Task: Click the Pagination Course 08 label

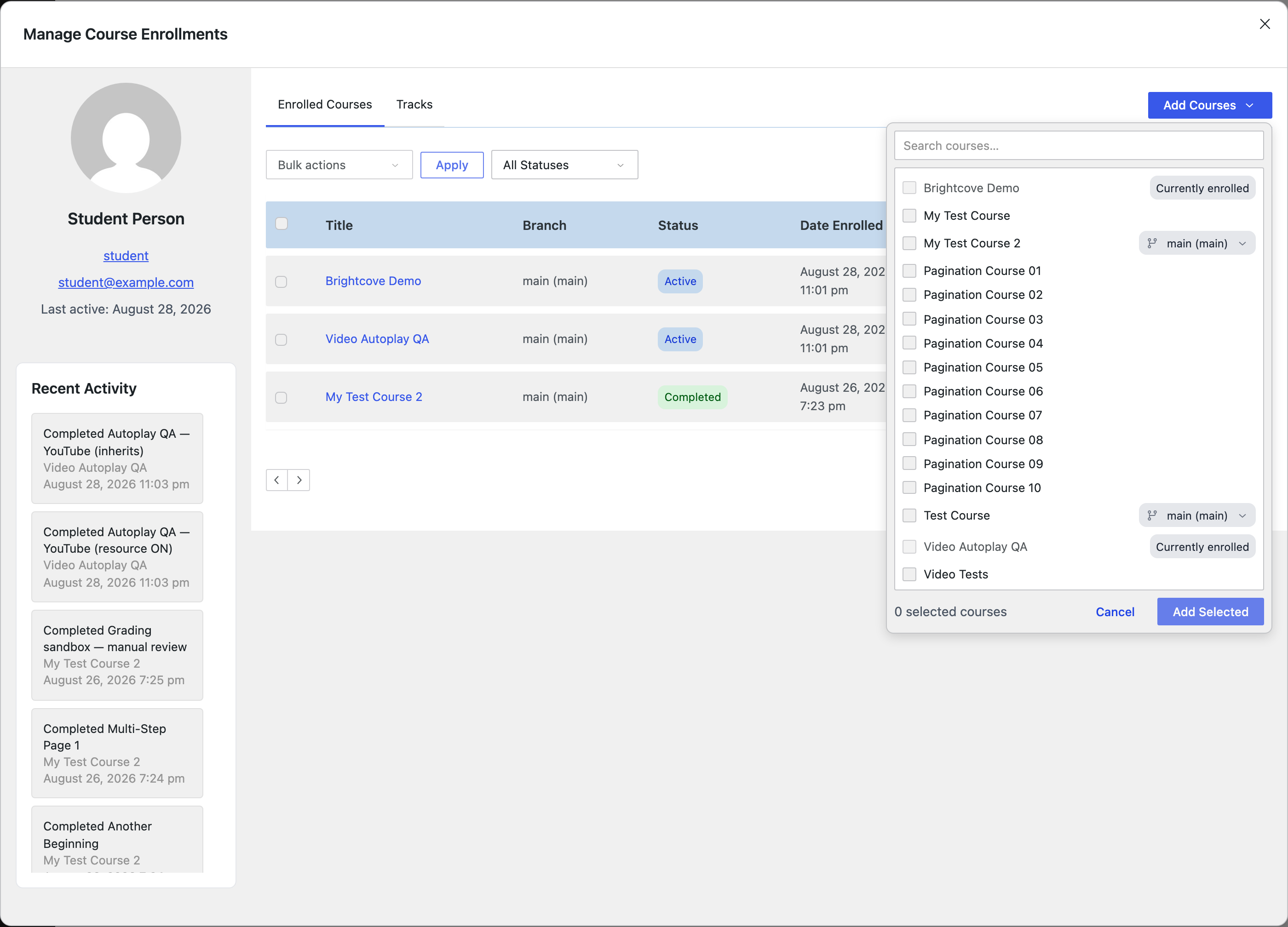Action: 983,440
